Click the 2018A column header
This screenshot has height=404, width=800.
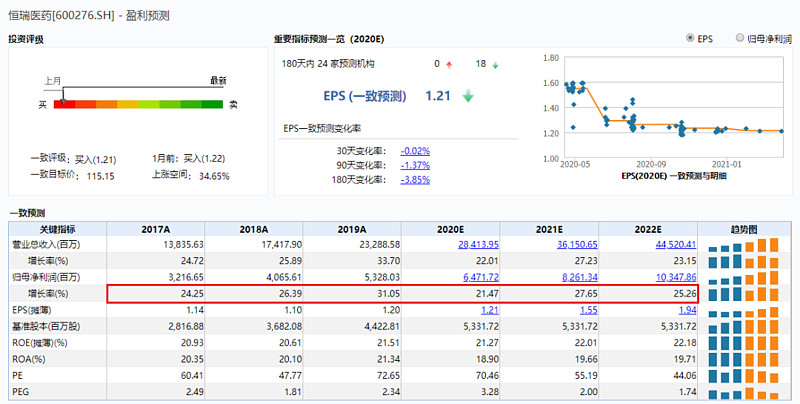point(254,229)
